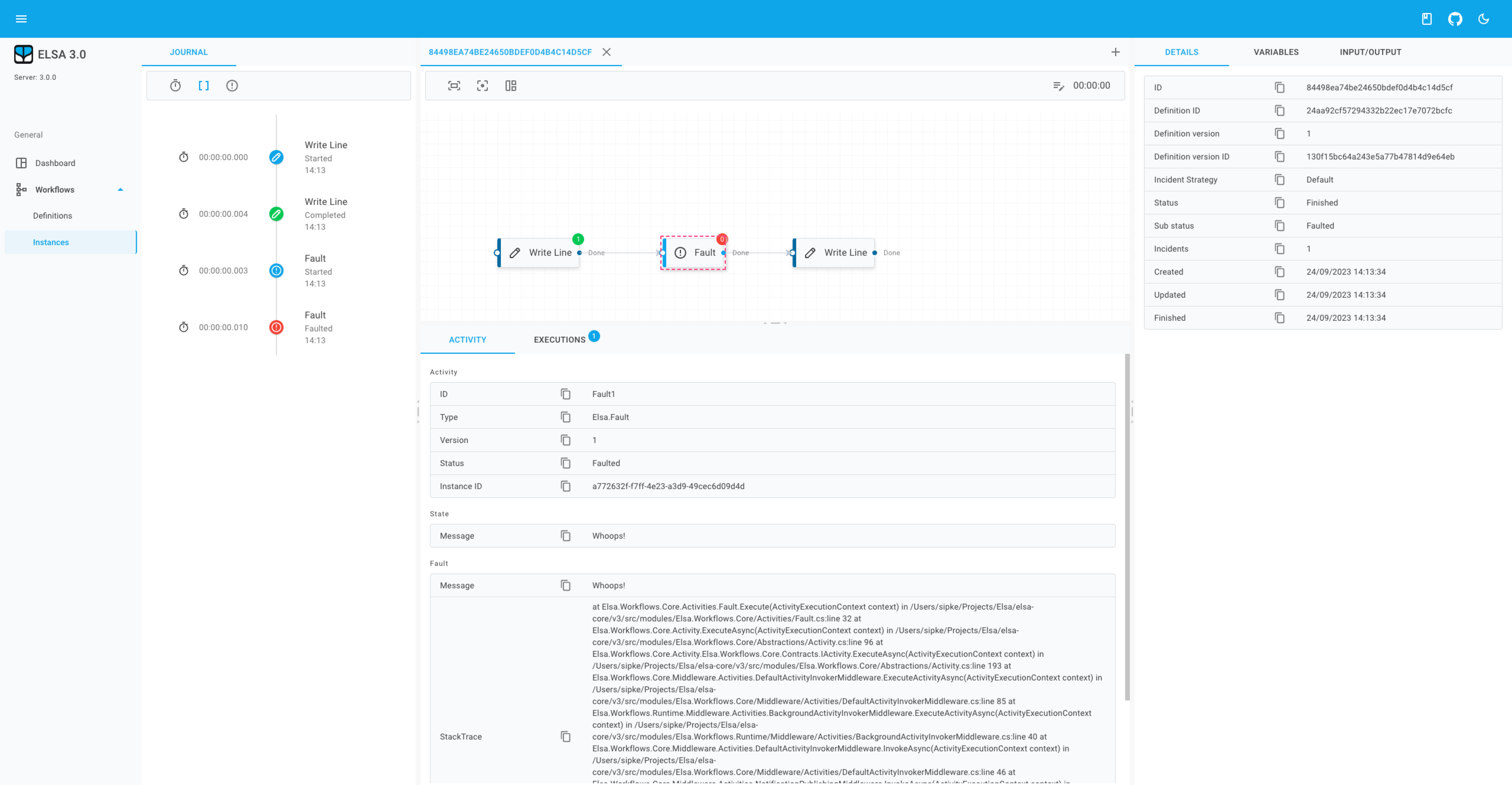
Task: Toggle dark mode with the moon icon
Action: point(1483,18)
